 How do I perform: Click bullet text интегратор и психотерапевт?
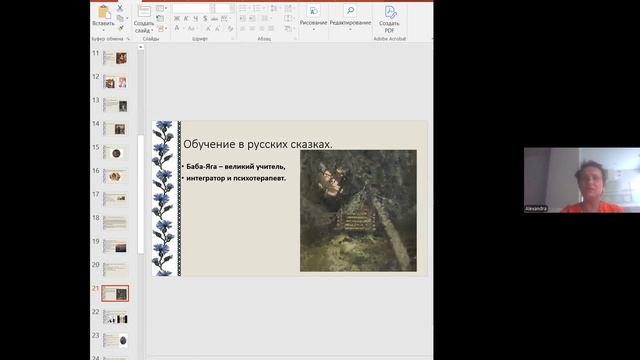236,178
